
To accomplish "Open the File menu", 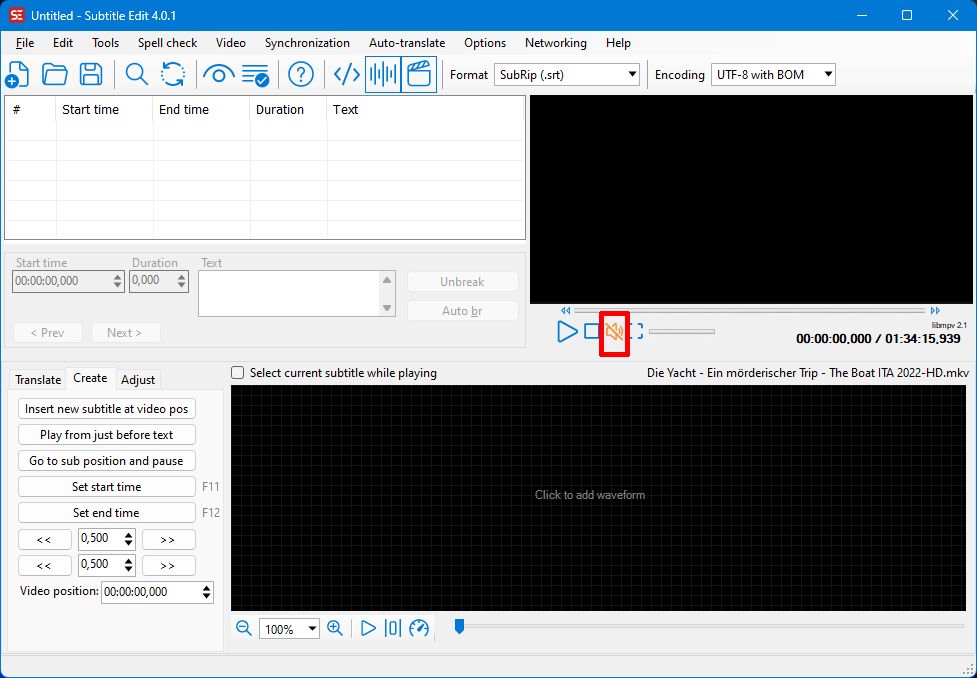I will 25,43.
